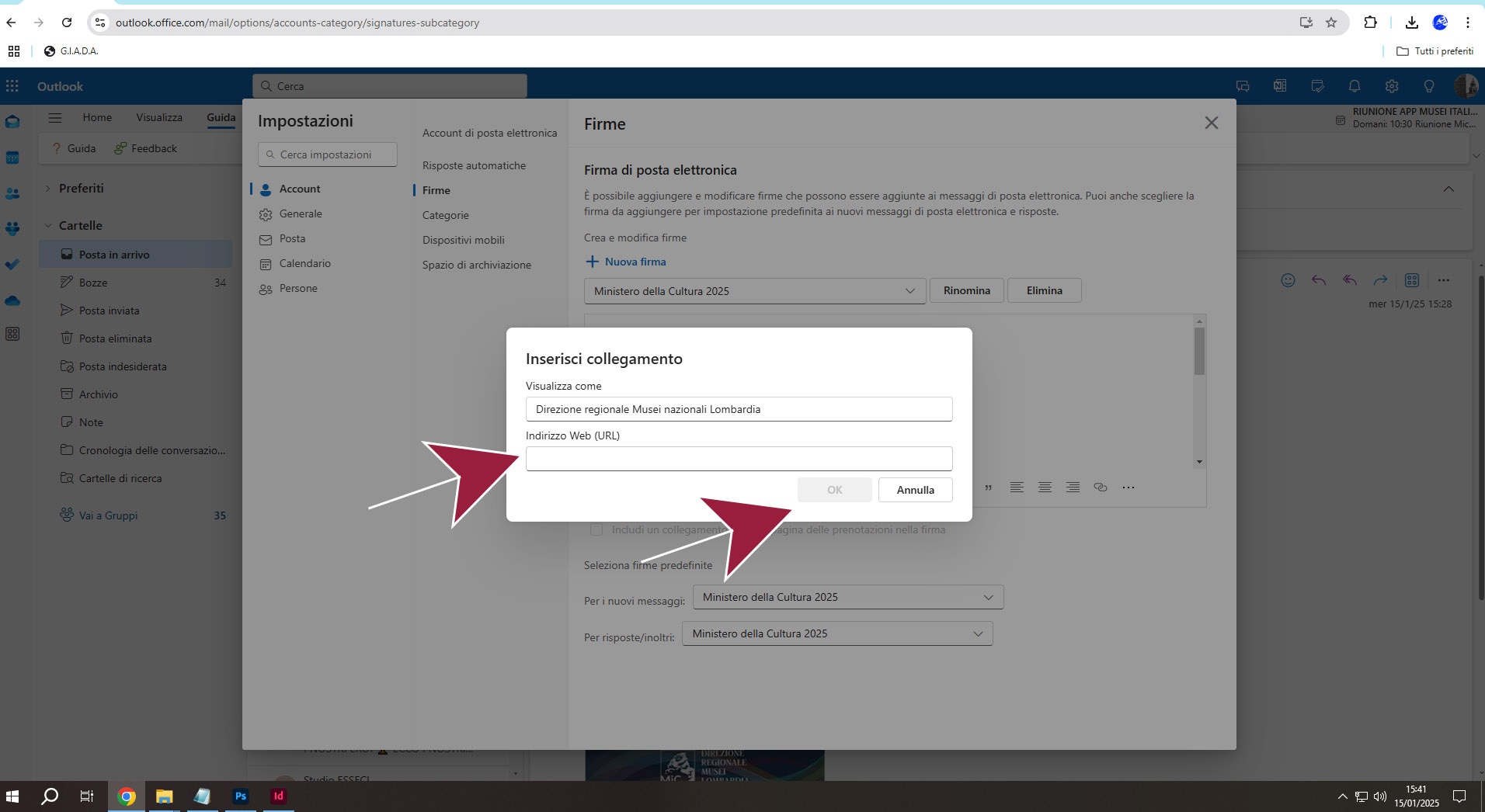1485x812 pixels.
Task: Click the emoji reaction icon on the message
Action: pyautogui.click(x=1288, y=280)
